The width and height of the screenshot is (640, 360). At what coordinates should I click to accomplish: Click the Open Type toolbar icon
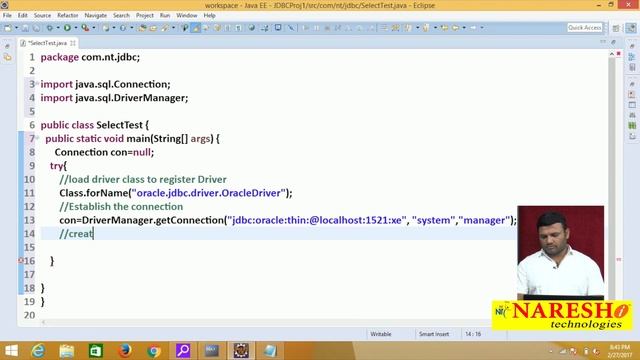coord(142,28)
